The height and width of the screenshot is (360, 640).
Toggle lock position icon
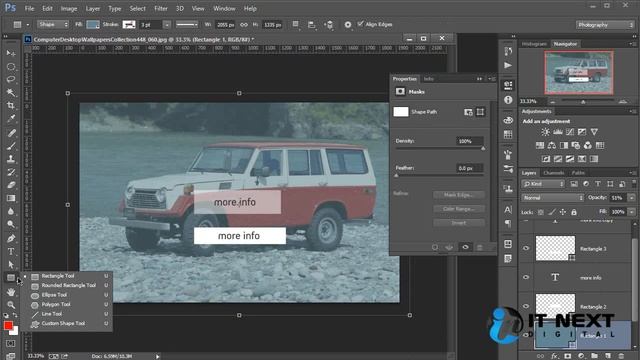(563, 212)
